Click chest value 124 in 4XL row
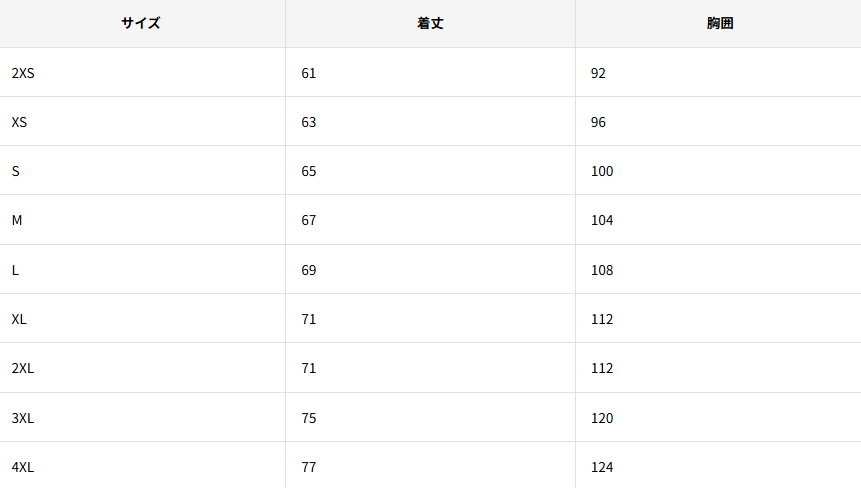The width and height of the screenshot is (861, 488). [x=602, y=467]
